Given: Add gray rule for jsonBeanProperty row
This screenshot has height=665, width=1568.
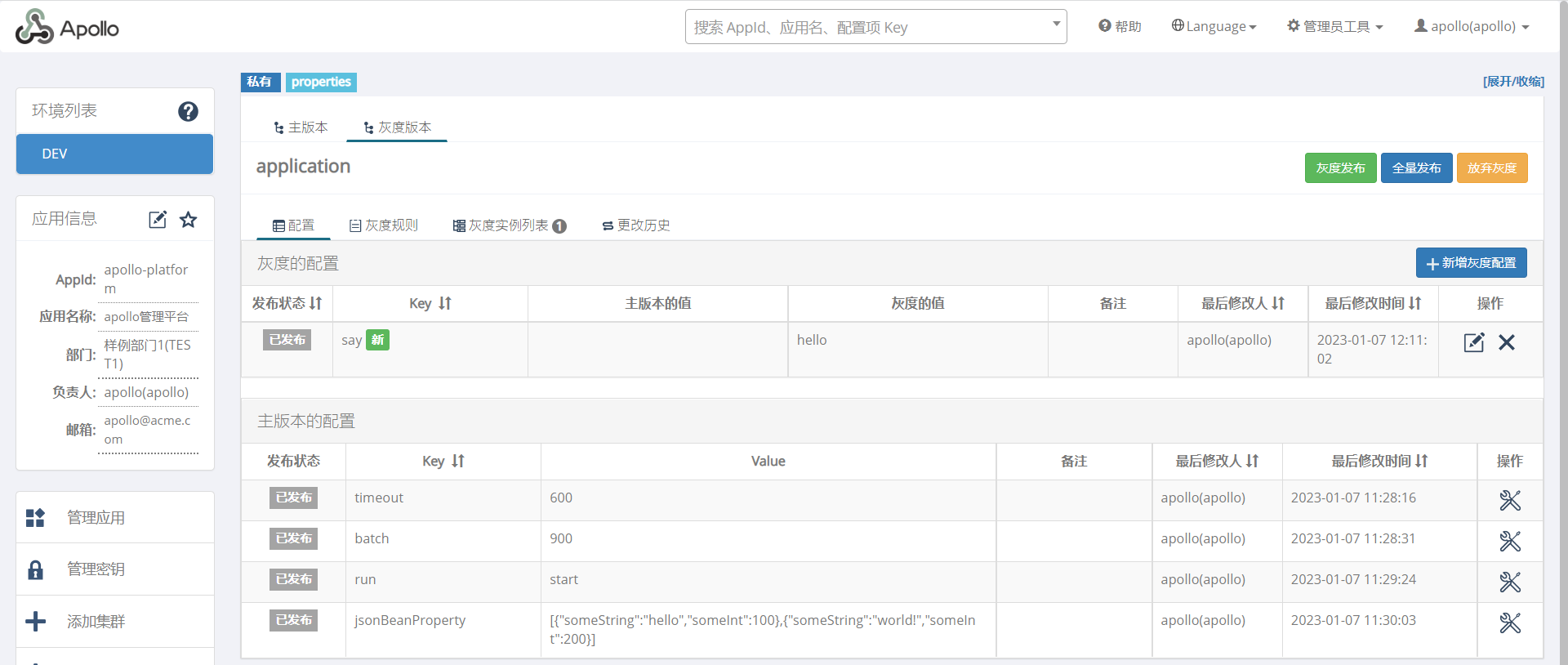Looking at the screenshot, I should 1510,623.
